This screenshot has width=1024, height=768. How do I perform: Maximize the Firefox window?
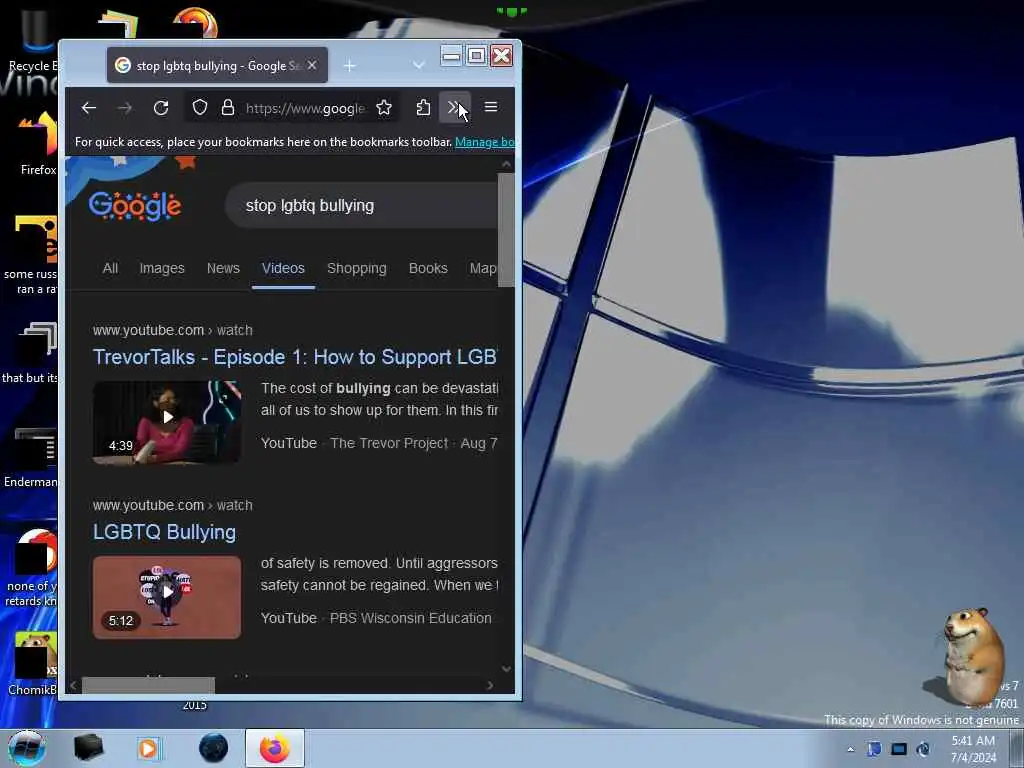476,56
